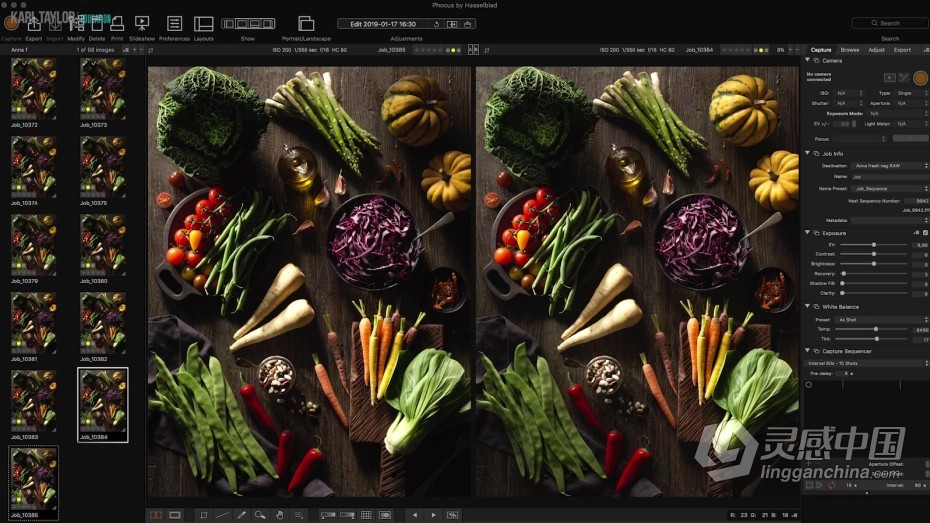Switch to the Adjust tab
The height and width of the screenshot is (523, 930).
876,50
